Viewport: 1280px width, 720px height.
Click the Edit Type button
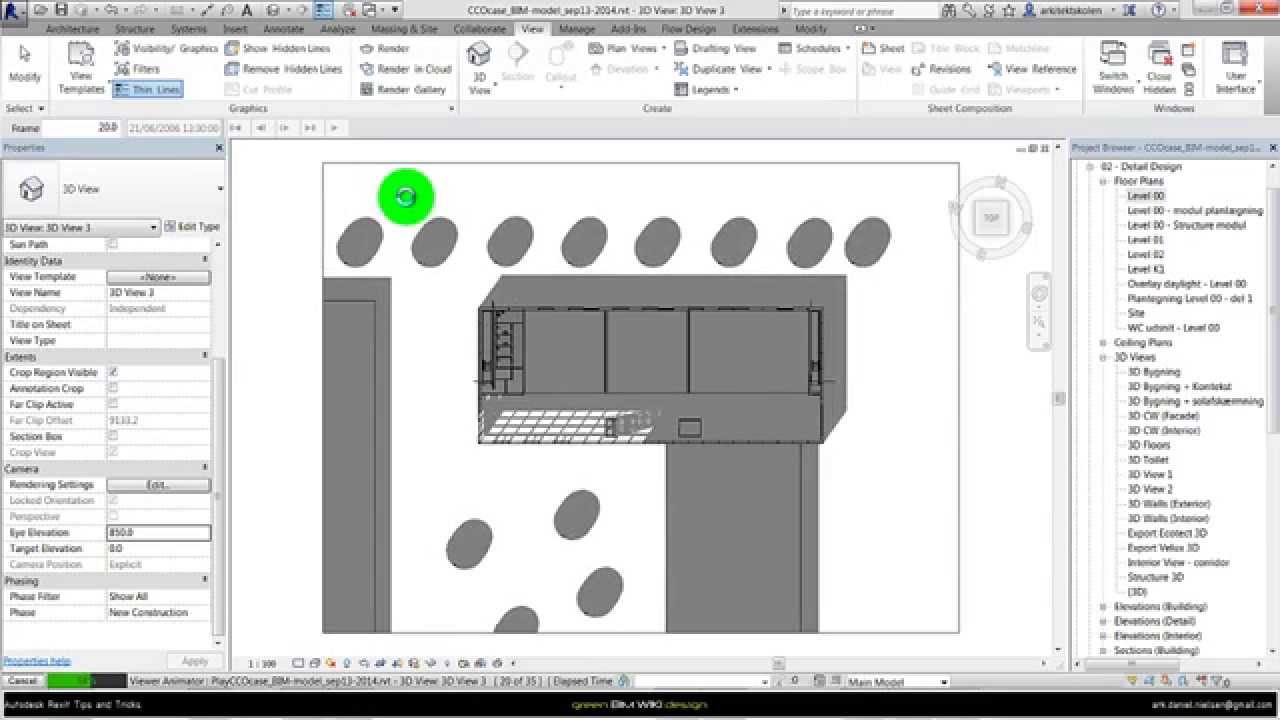(192, 227)
